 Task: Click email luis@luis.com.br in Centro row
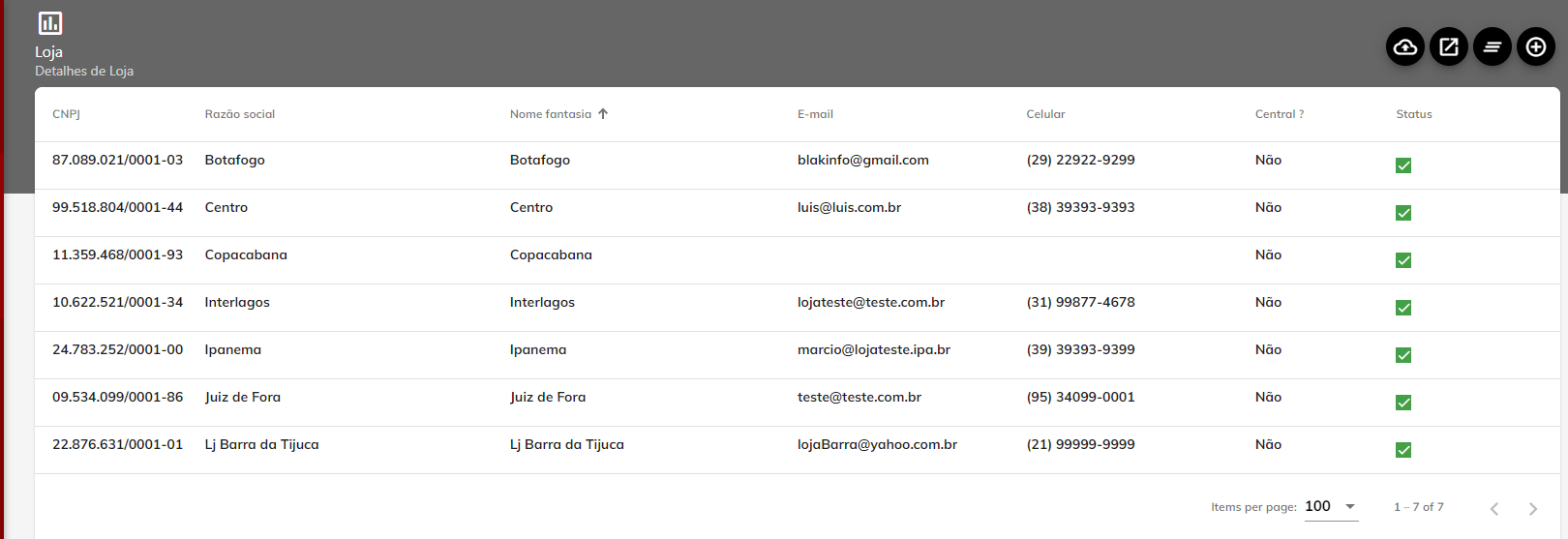(849, 207)
